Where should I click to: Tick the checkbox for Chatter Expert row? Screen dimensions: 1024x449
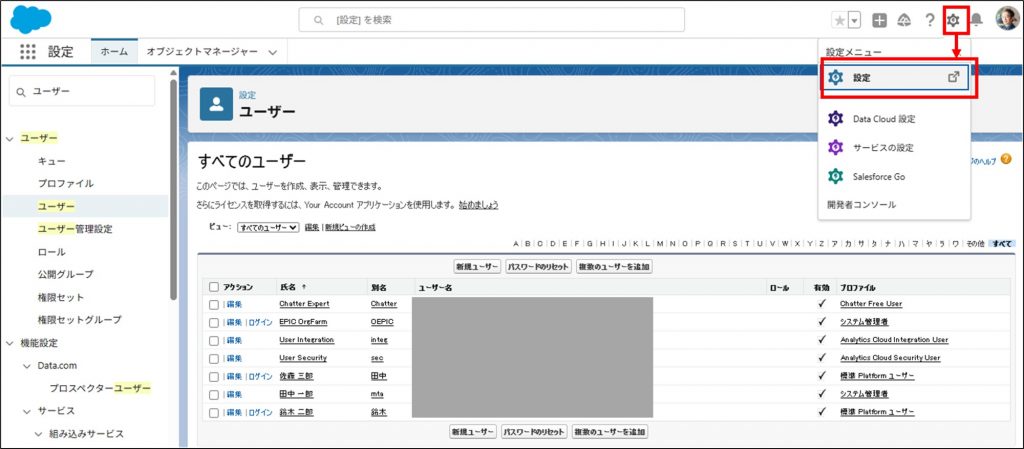pos(214,304)
